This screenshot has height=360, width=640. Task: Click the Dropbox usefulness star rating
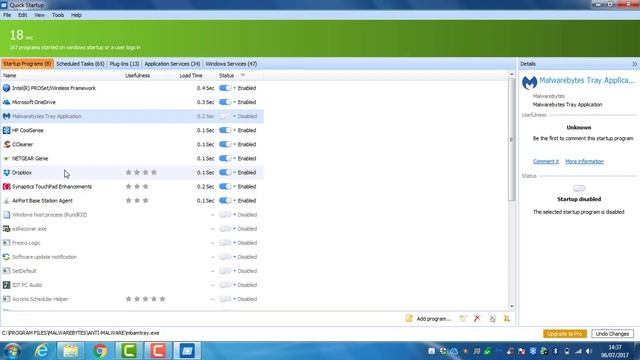[x=141, y=173]
